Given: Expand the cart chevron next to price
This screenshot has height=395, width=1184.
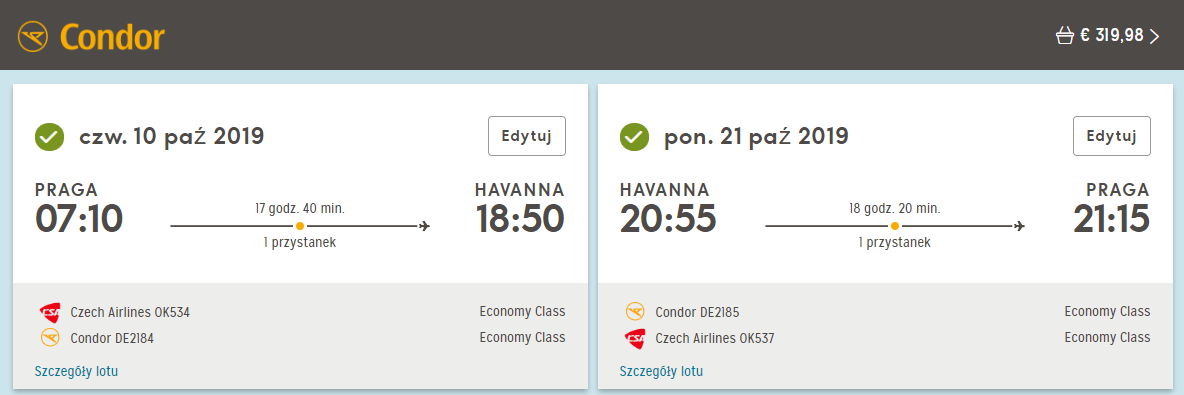Looking at the screenshot, I should point(1154,36).
